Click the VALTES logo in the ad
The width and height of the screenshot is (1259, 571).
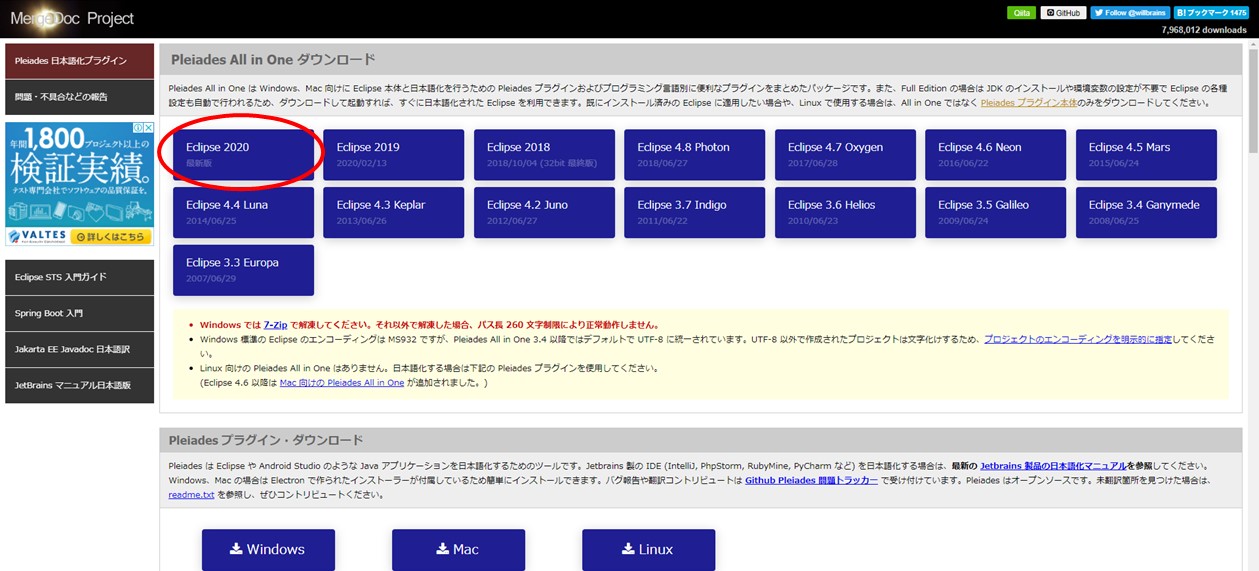[38, 237]
